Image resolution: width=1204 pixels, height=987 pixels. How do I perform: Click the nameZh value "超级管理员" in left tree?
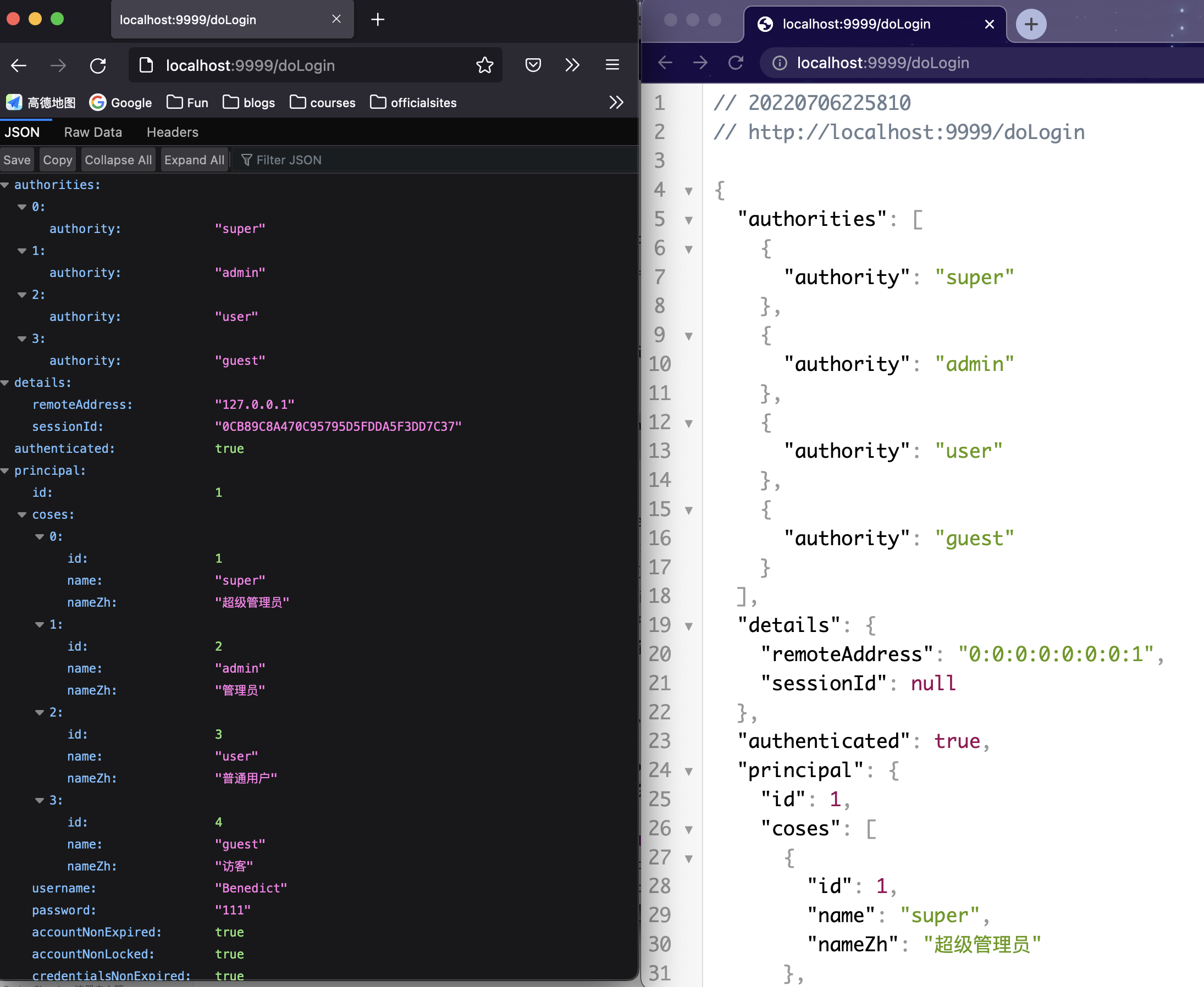click(252, 603)
